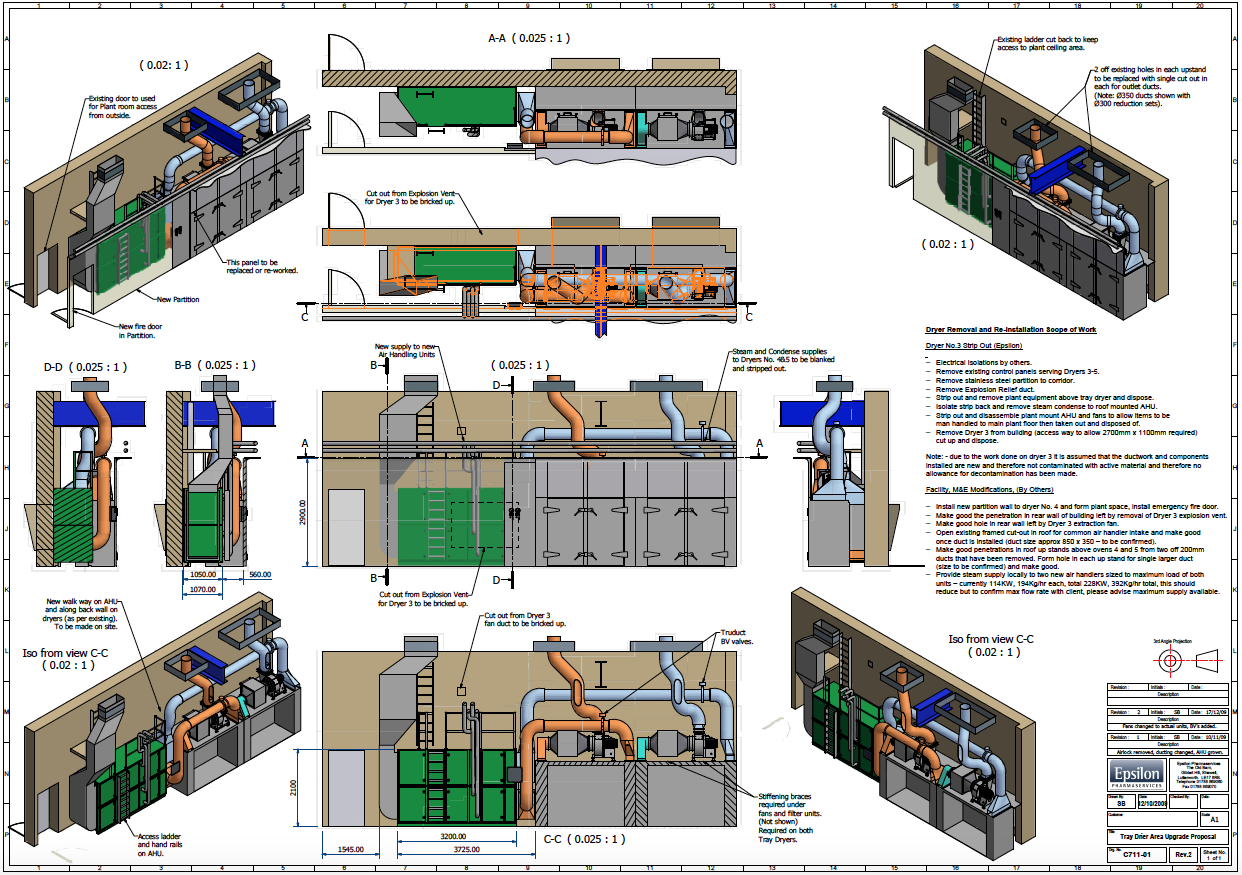Select the "New Partition" callout
This screenshot has width=1242, height=875.
pos(178,299)
